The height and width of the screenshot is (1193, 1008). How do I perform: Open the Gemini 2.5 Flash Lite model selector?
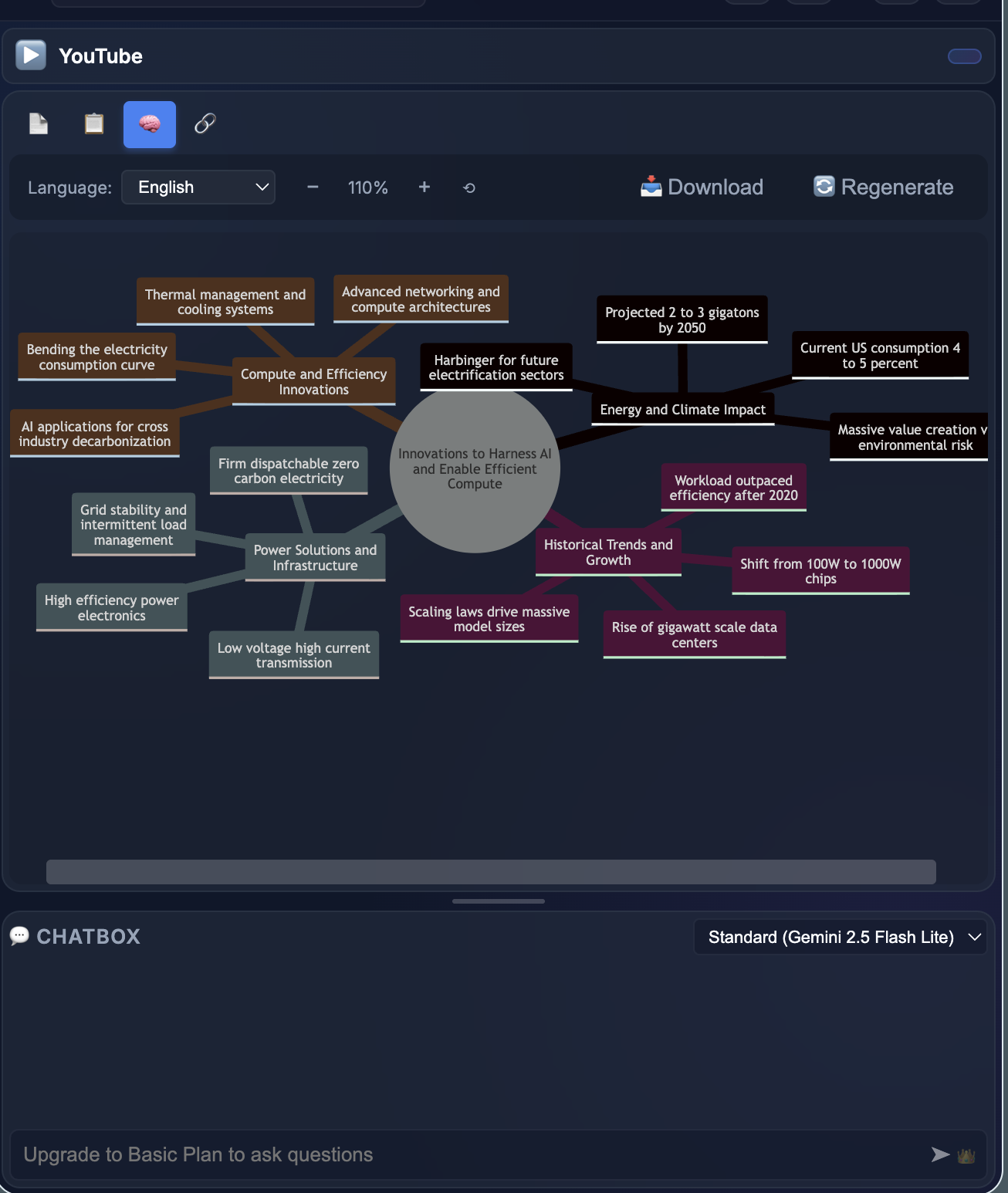click(839, 937)
